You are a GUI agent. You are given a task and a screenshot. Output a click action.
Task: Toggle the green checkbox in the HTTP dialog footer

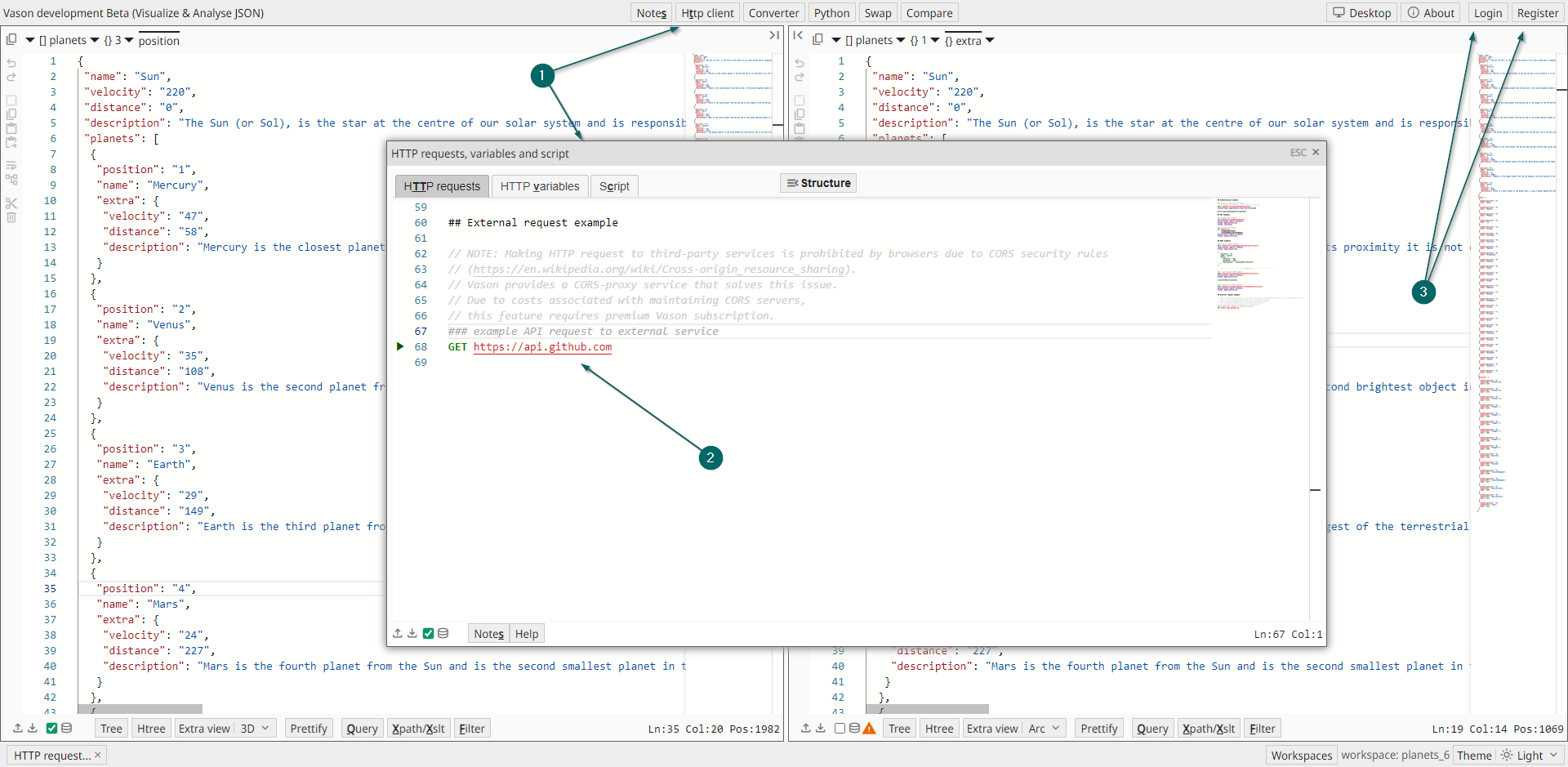pyautogui.click(x=428, y=633)
